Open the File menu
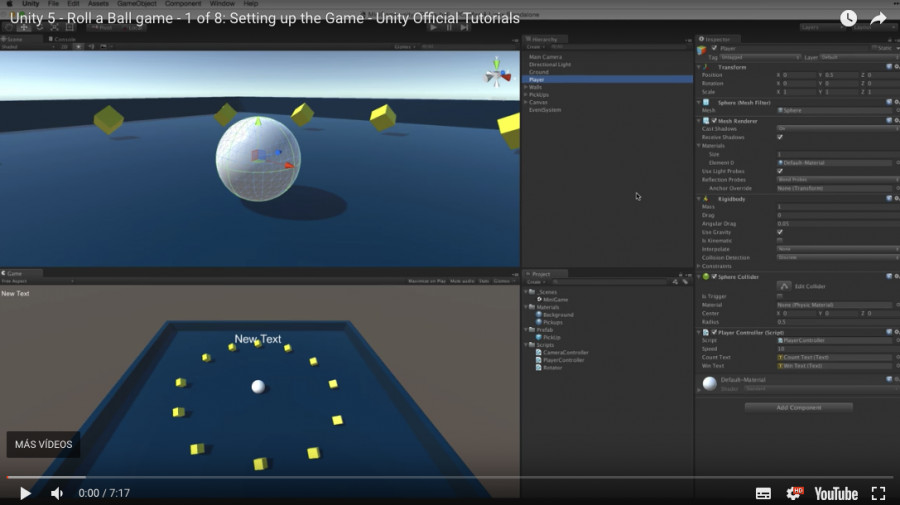Screen dimensions: 900x505 pos(53,3)
